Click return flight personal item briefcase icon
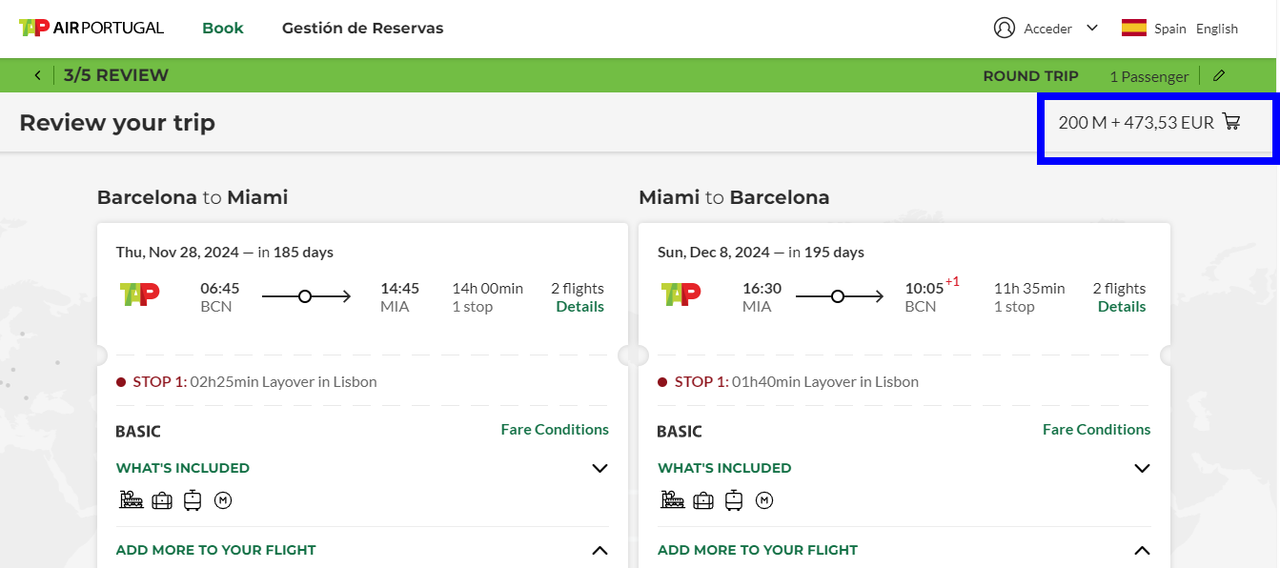The image size is (1280, 568). coord(704,500)
